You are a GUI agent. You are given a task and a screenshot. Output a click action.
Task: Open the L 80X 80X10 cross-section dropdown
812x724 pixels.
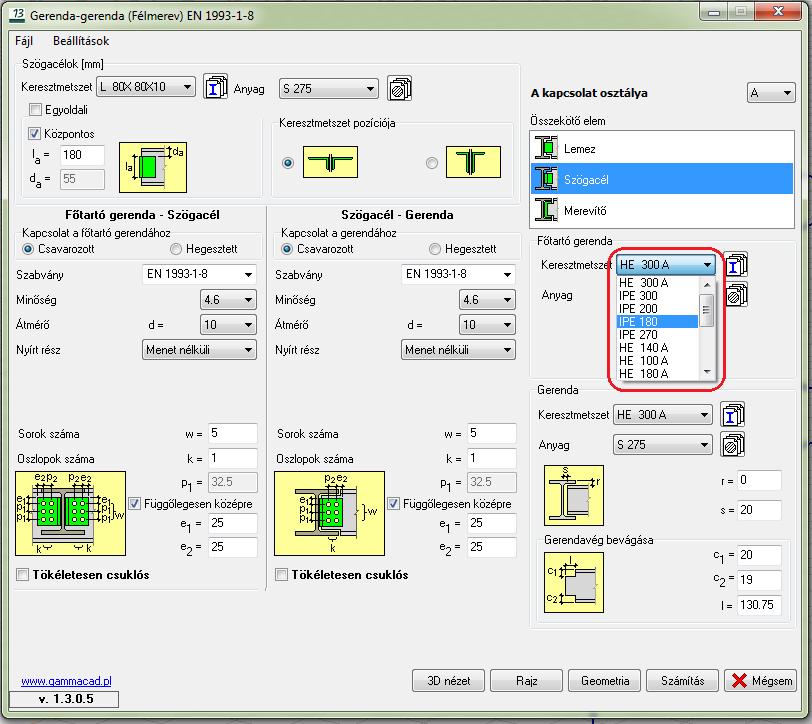pos(146,87)
